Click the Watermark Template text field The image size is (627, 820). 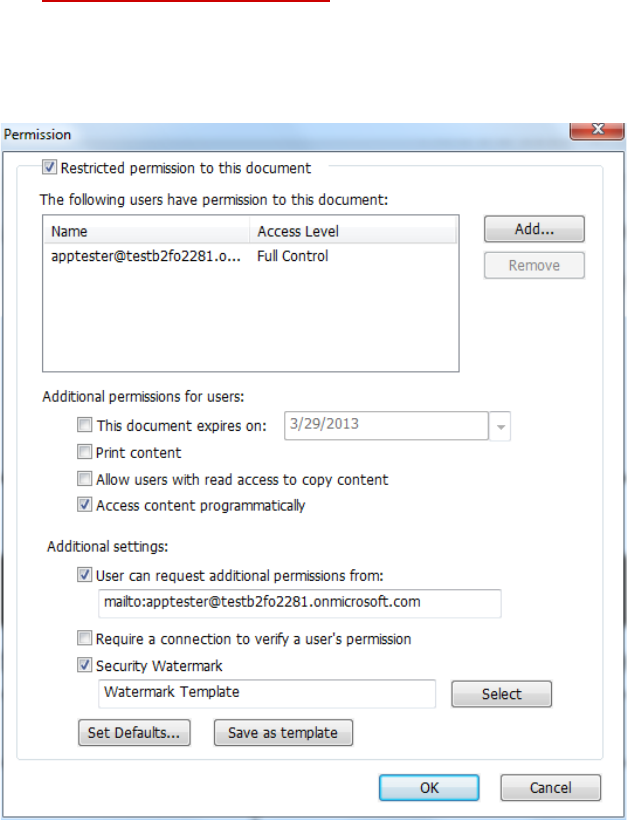coord(267,692)
